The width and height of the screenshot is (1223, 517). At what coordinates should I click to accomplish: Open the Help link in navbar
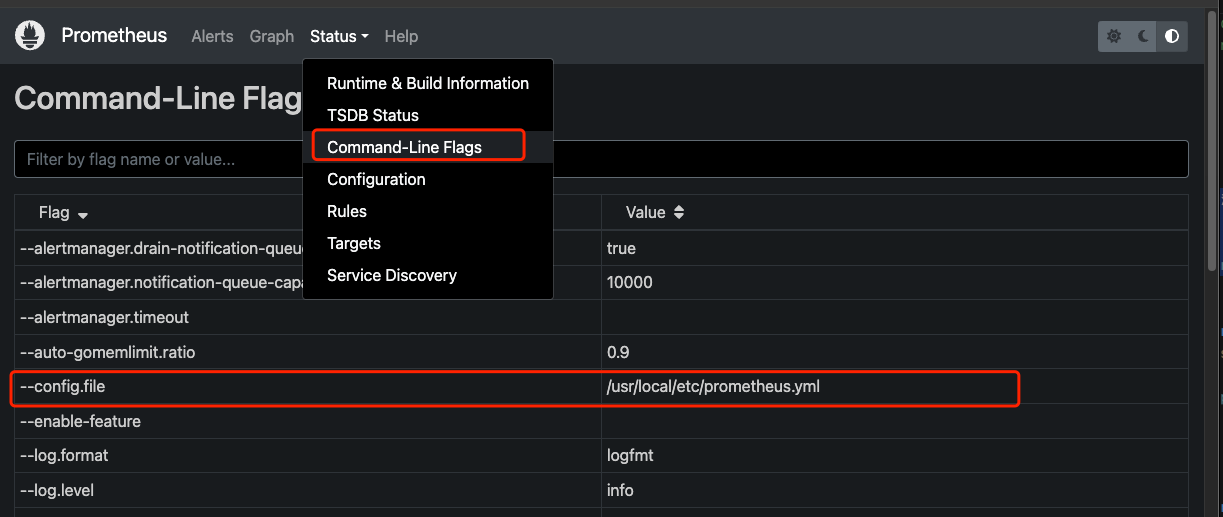tap(401, 36)
